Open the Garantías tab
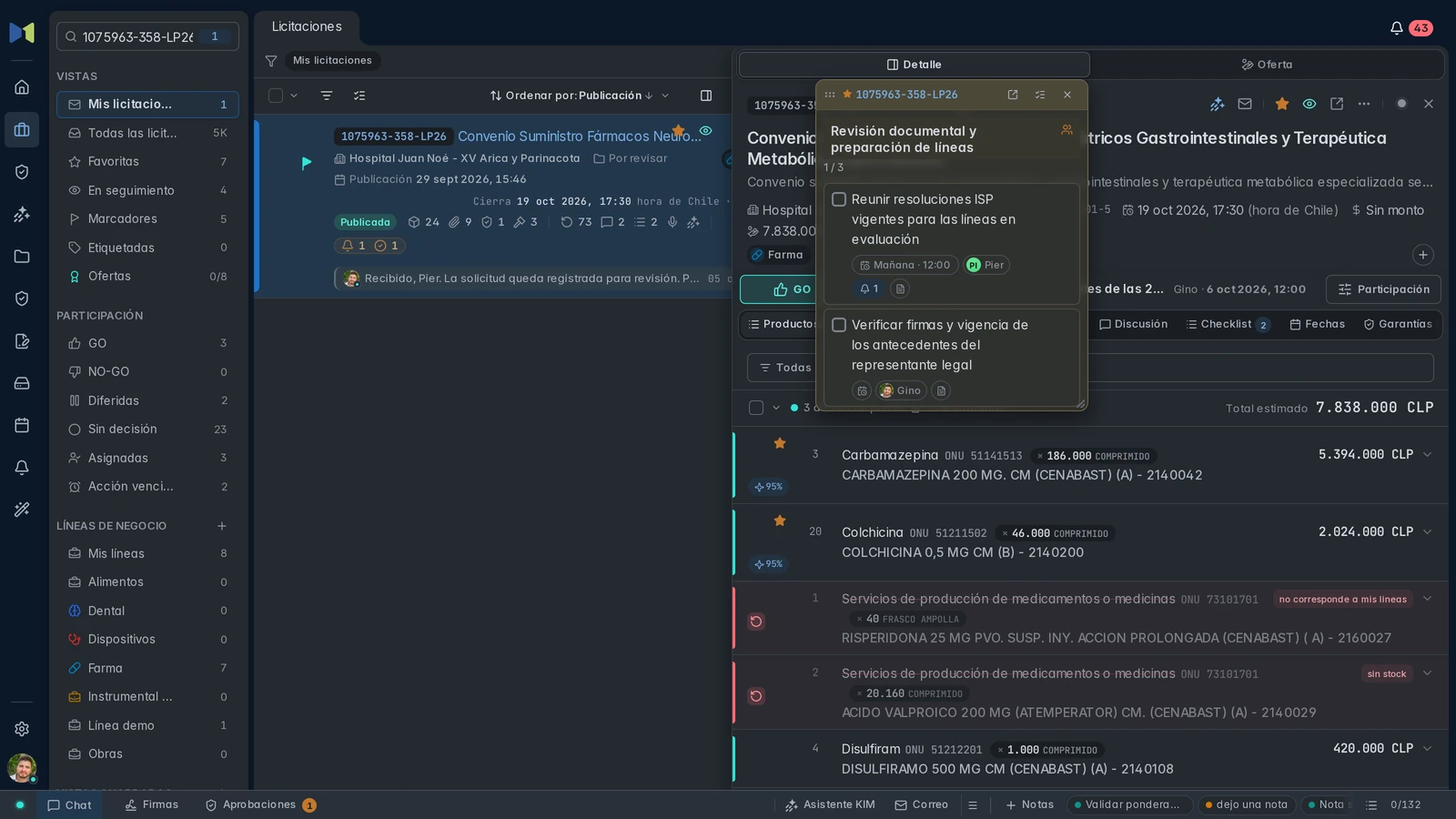Image resolution: width=1456 pixels, height=819 pixels. pos(1398,325)
